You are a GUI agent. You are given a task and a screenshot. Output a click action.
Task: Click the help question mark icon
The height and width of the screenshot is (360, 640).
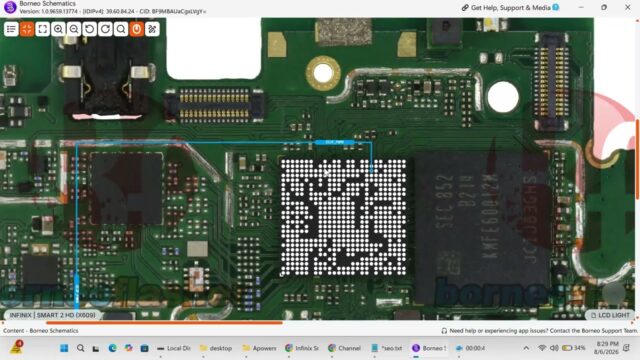556,7
